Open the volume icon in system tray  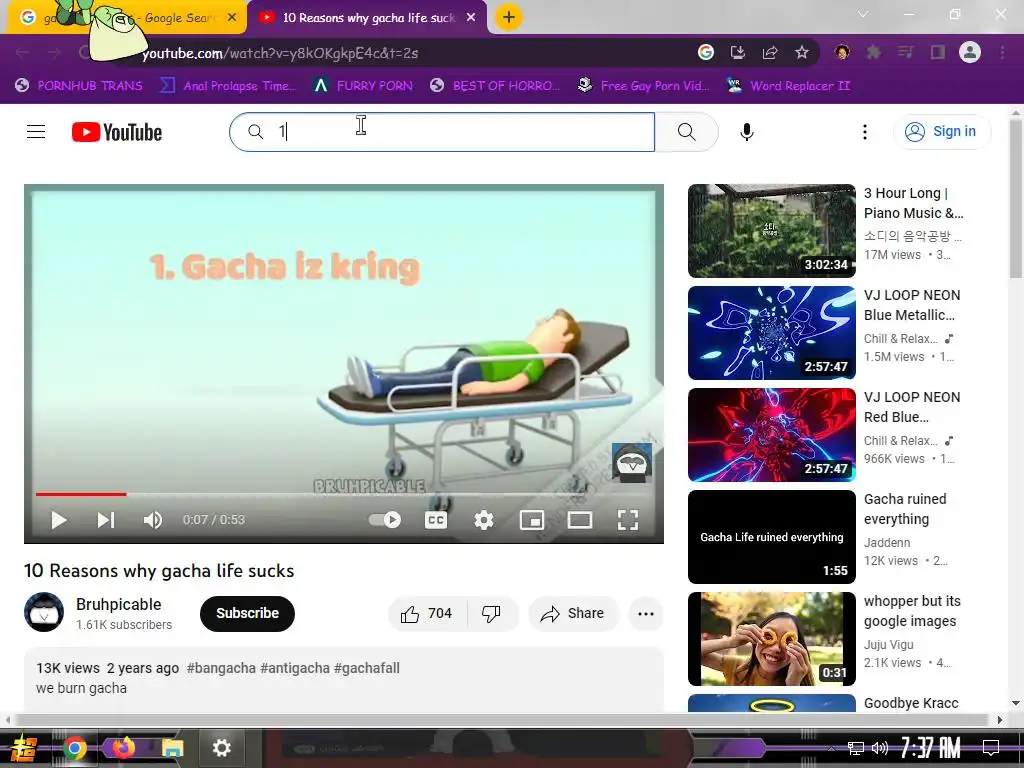tap(880, 748)
